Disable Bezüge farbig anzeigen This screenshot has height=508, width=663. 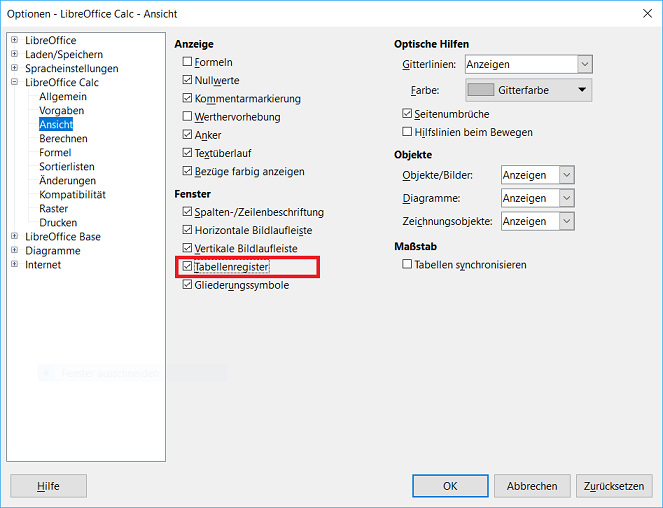pos(187,171)
